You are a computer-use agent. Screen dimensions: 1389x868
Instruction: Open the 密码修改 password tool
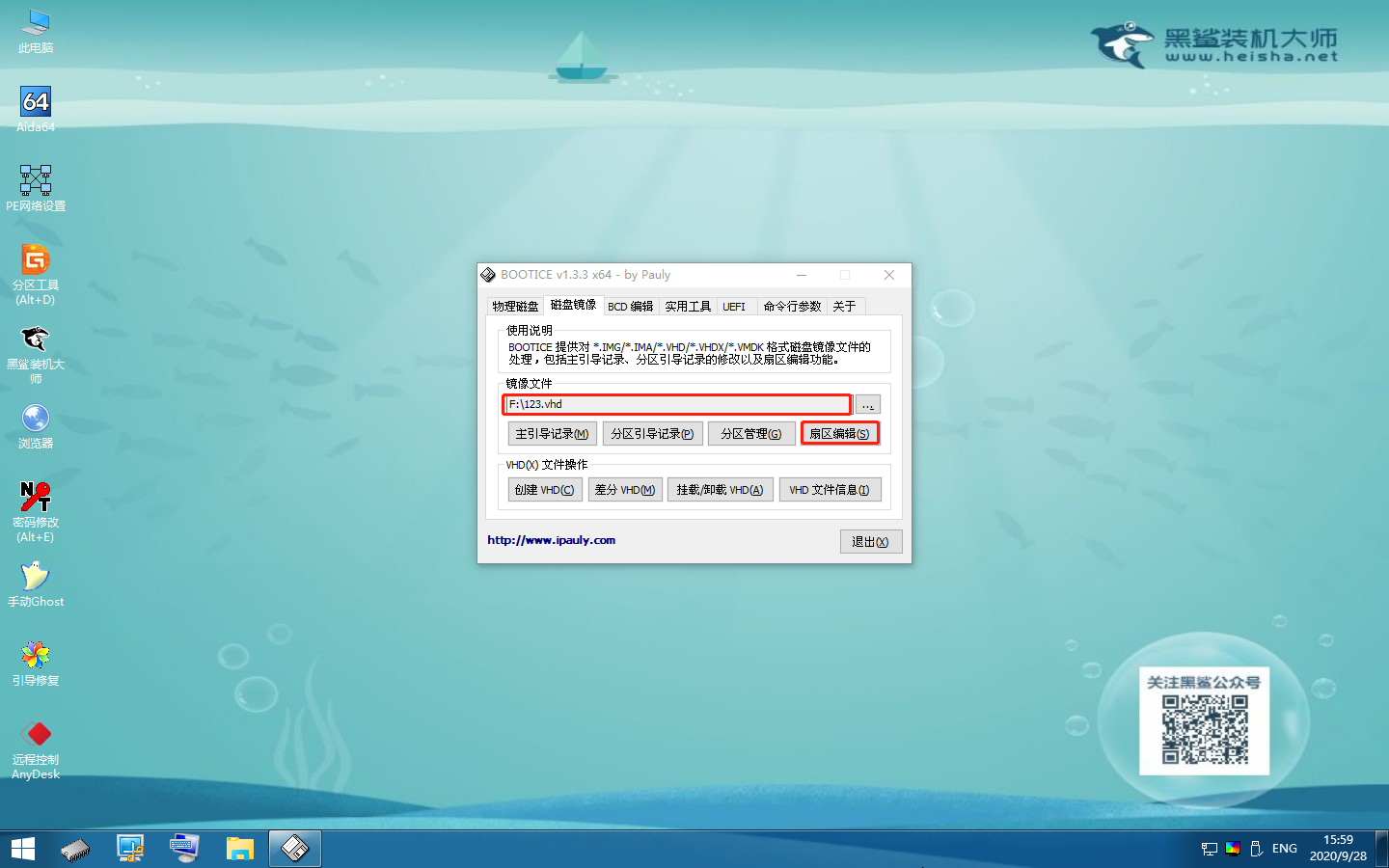pyautogui.click(x=36, y=501)
